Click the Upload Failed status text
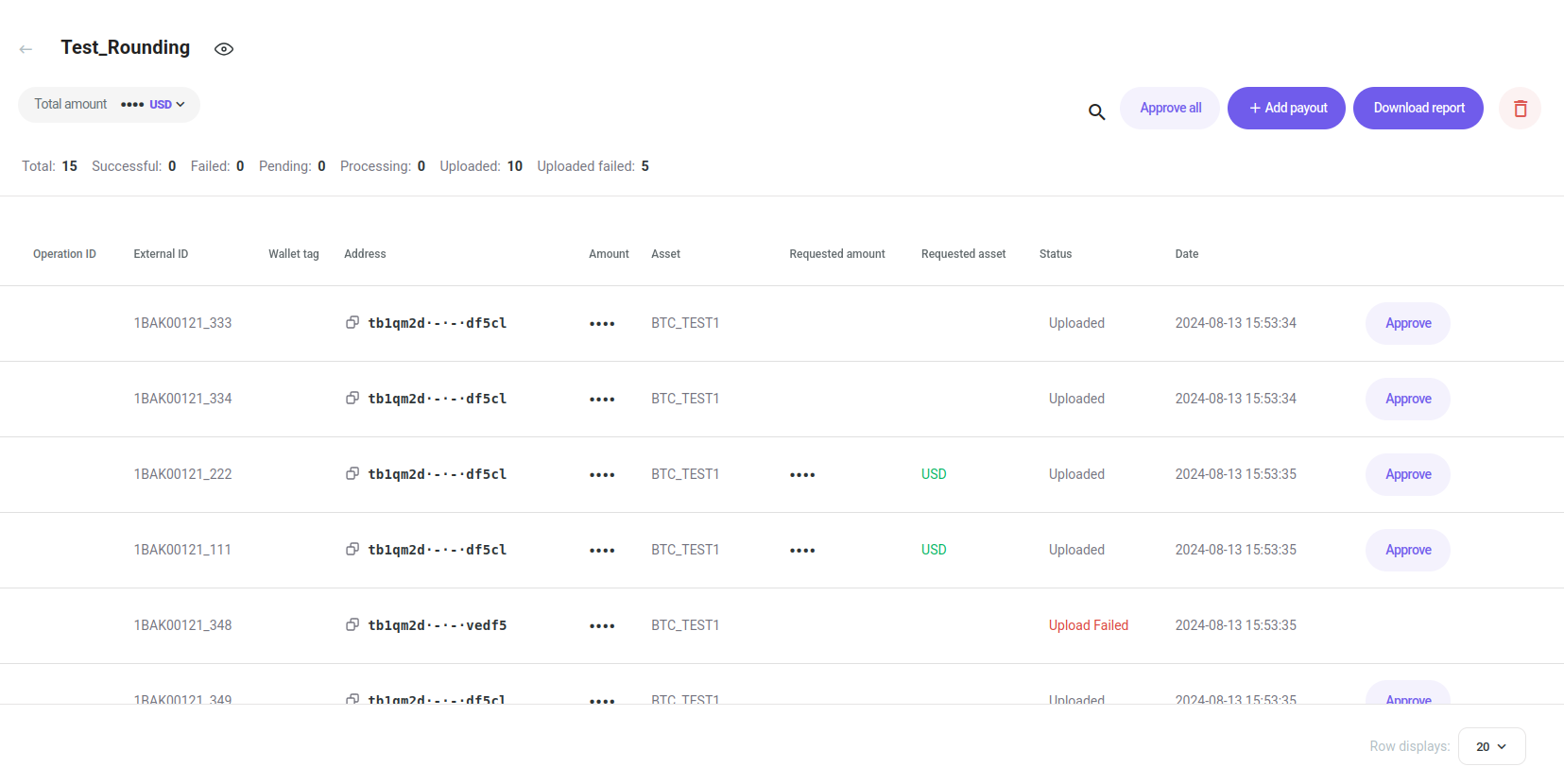The image size is (1564, 784). click(1088, 625)
